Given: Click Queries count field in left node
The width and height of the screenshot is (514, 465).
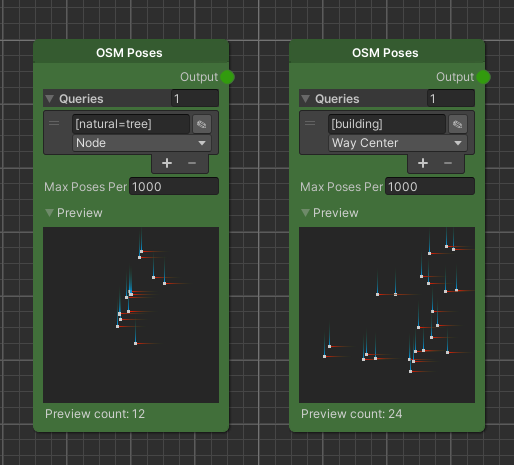Looking at the screenshot, I should coord(195,98).
